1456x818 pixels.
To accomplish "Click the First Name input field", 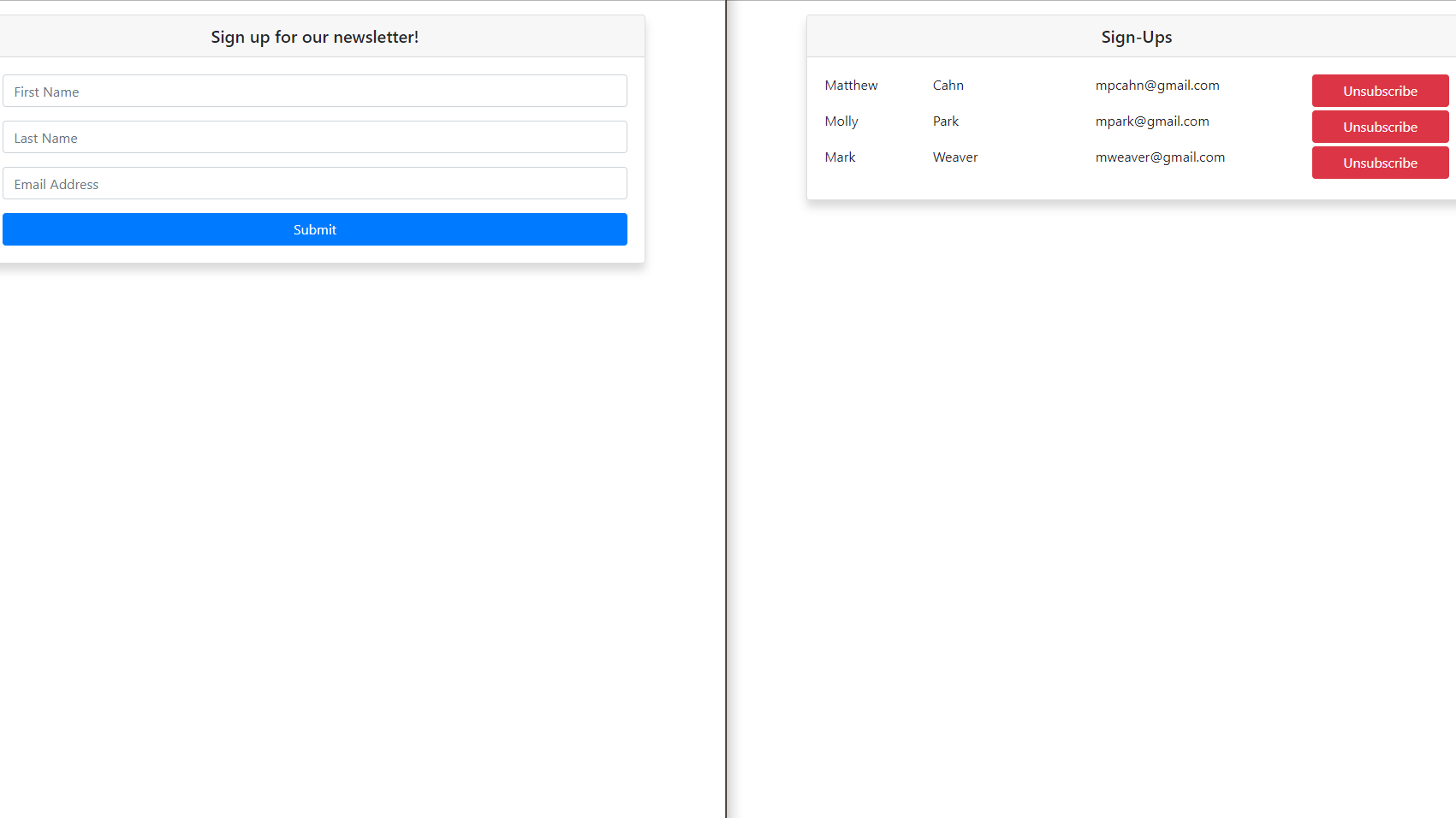I will tap(315, 91).
